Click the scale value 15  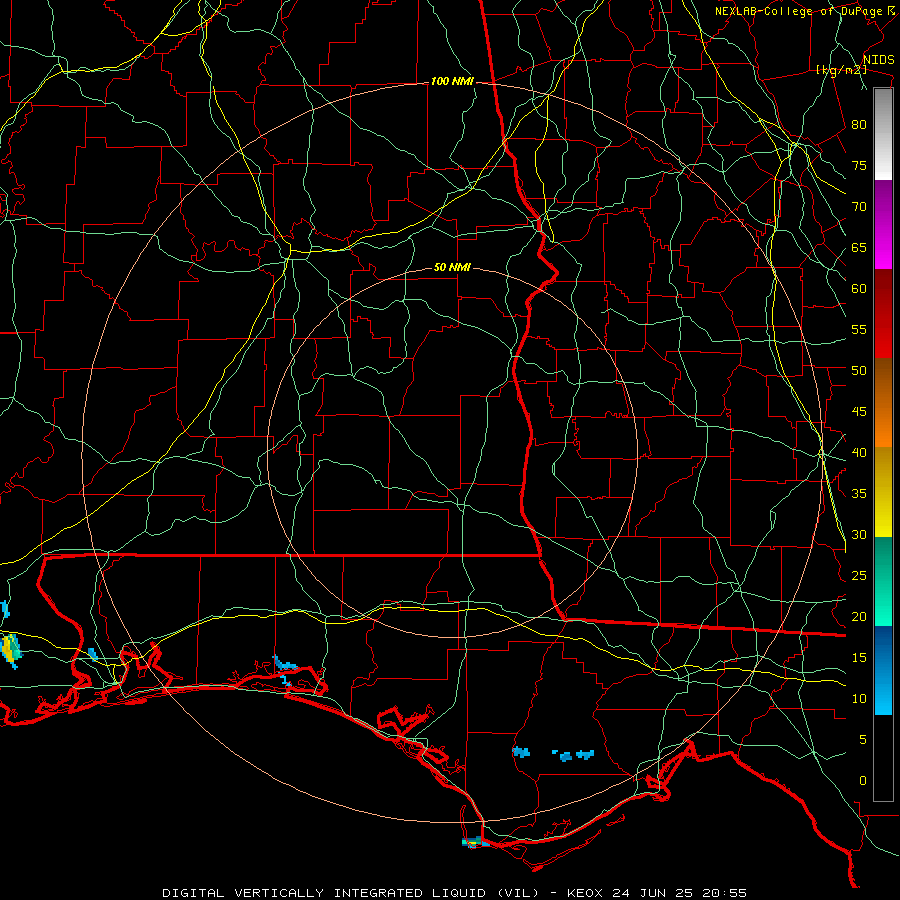859,657
